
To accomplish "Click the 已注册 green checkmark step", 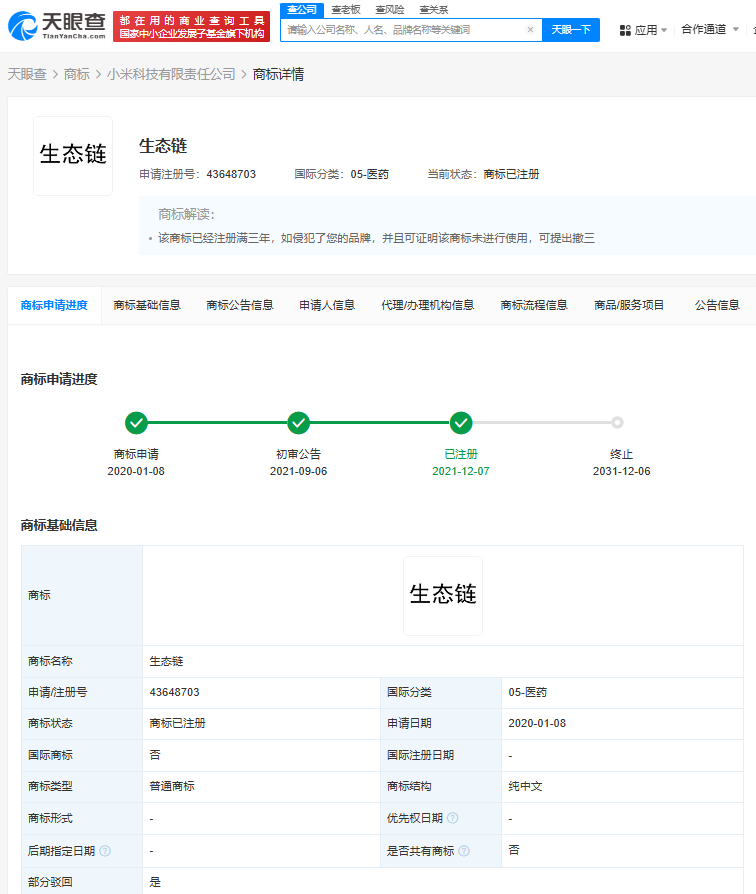I will pyautogui.click(x=461, y=422).
